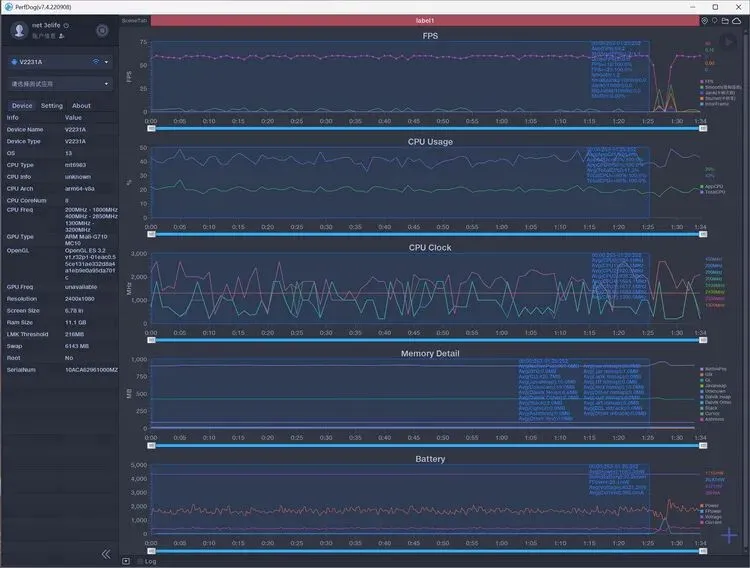Toggle the FPS legend series
Viewport: 750px width, 568px height.
(706, 82)
